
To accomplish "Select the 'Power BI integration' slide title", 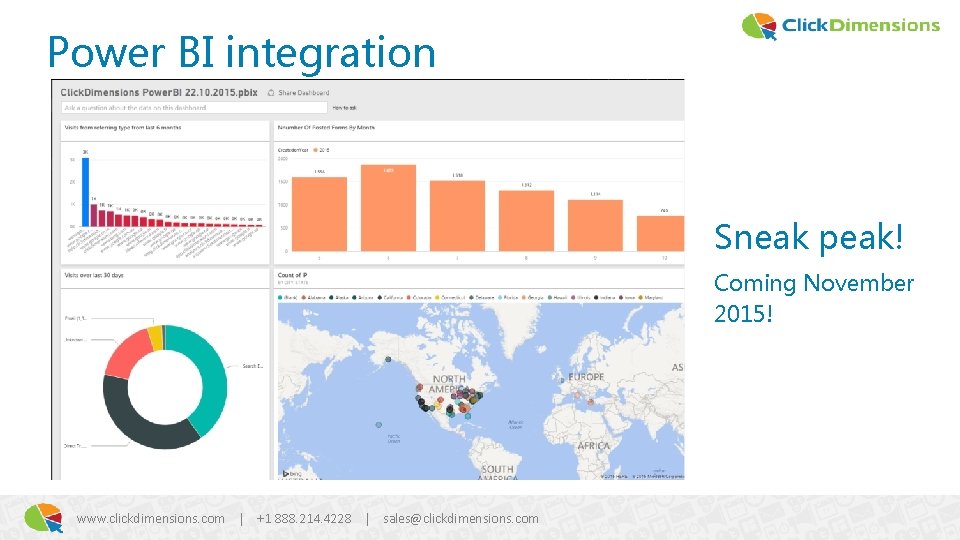I will pos(242,53).
